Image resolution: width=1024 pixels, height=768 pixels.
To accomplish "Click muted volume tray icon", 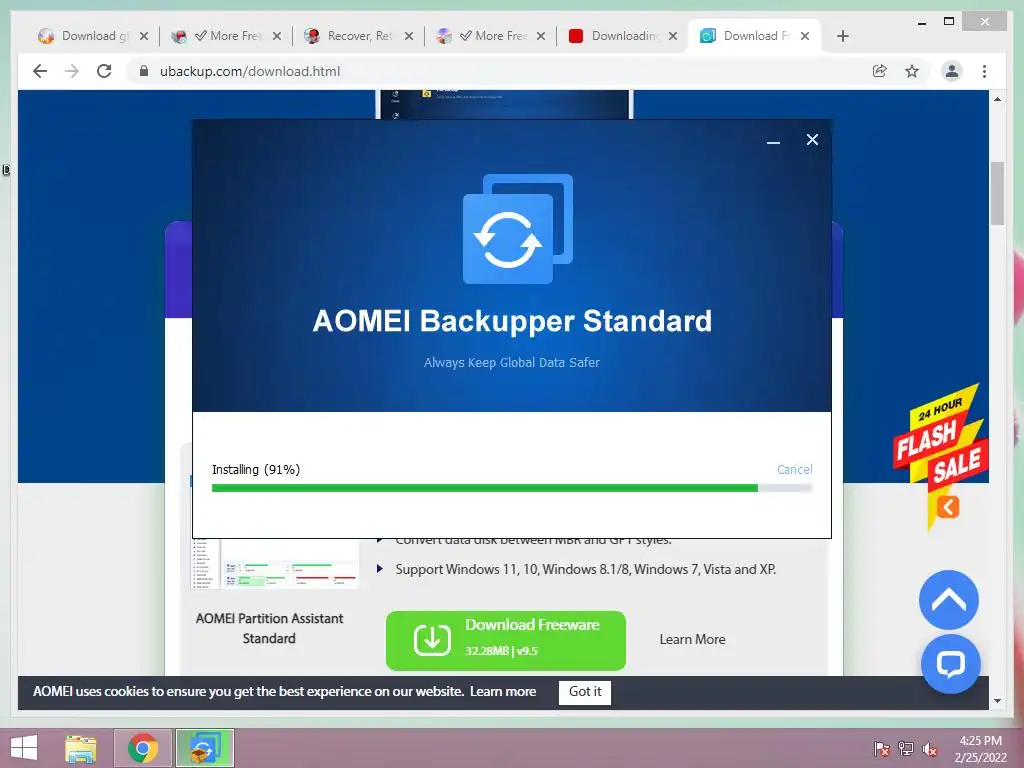I will point(929,748).
